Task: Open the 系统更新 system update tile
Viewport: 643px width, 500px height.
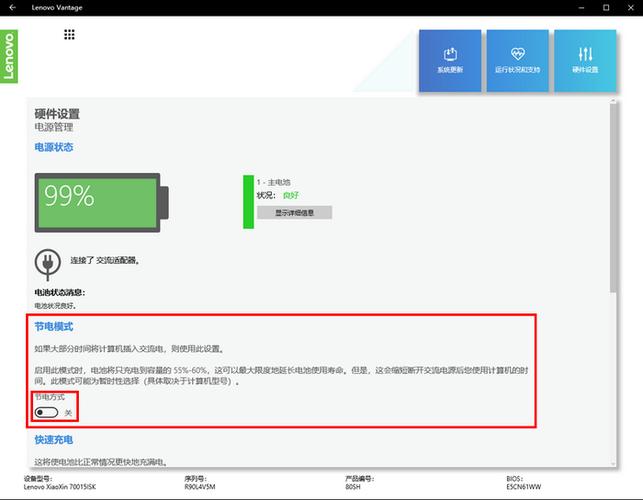Action: (x=450, y=61)
